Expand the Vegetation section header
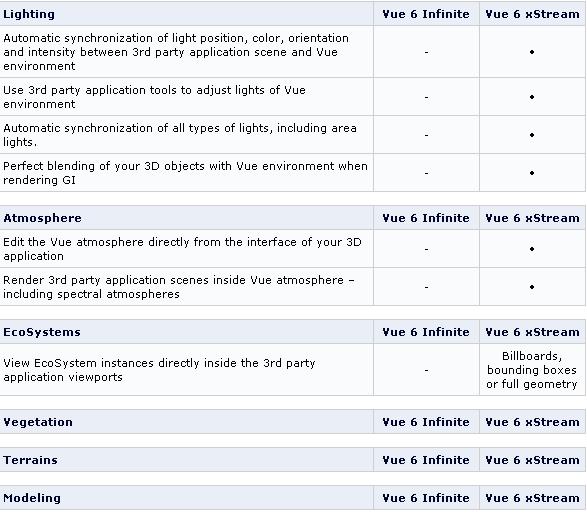Image resolution: width=587 pixels, height=513 pixels. coord(38,422)
